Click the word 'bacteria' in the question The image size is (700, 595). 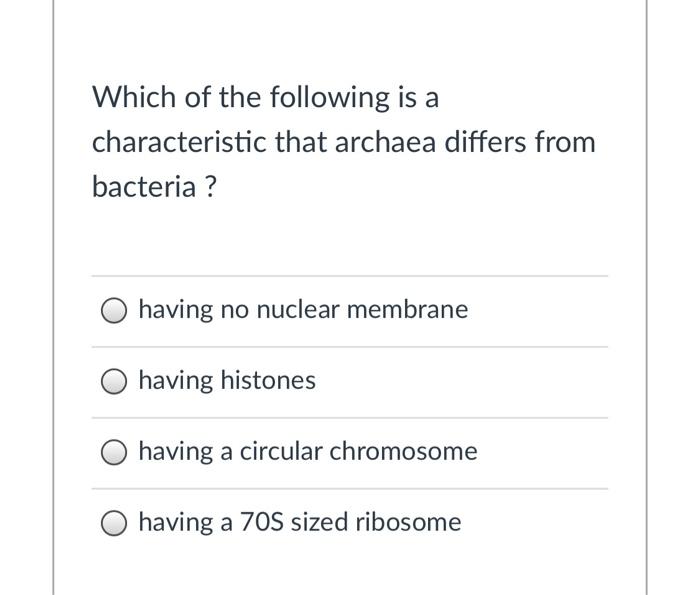(144, 187)
